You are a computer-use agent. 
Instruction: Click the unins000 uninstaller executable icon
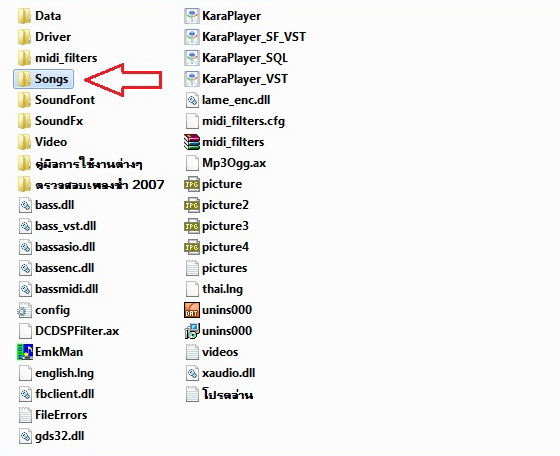point(192,331)
